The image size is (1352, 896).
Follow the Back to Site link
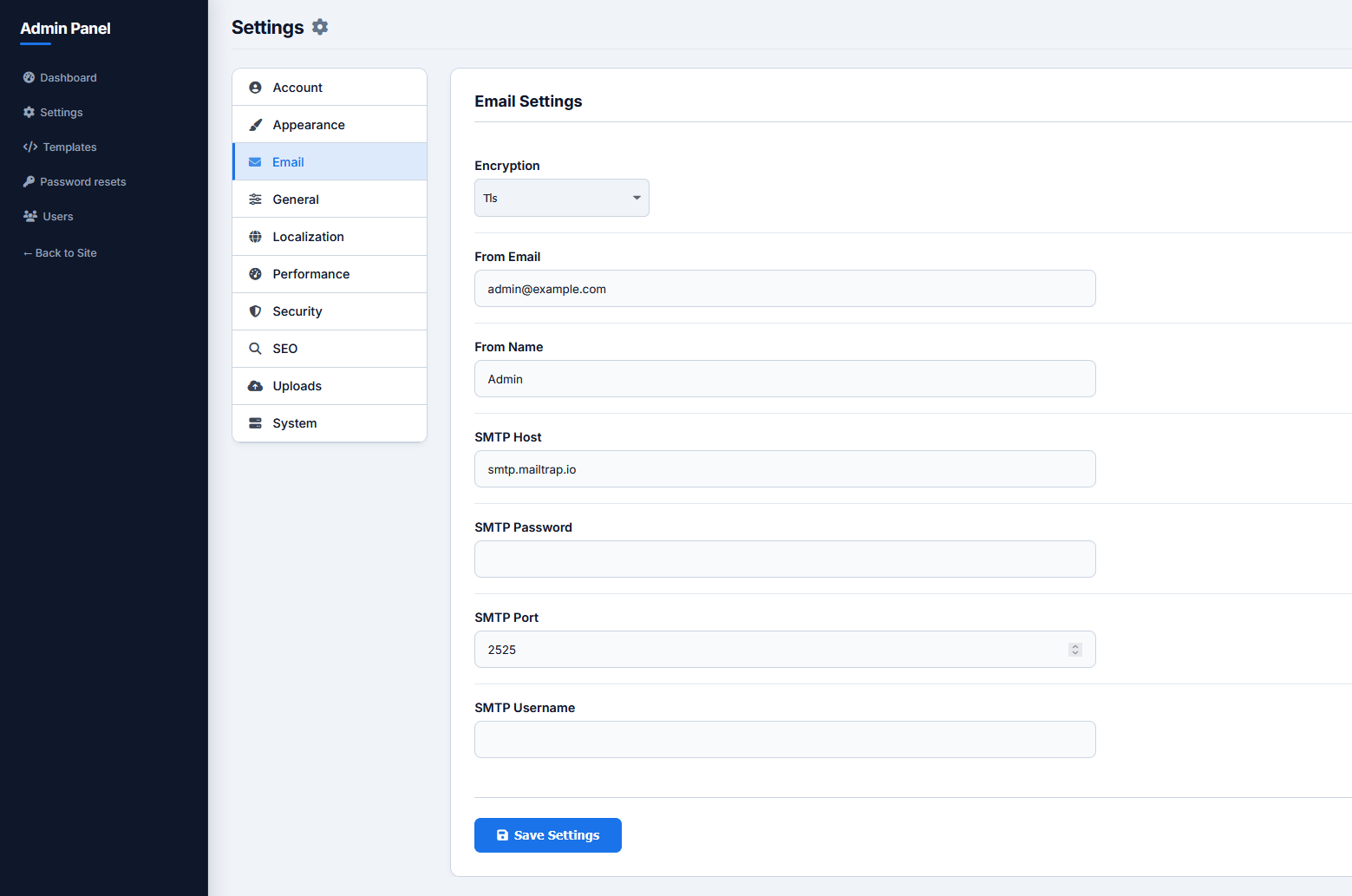(x=60, y=253)
